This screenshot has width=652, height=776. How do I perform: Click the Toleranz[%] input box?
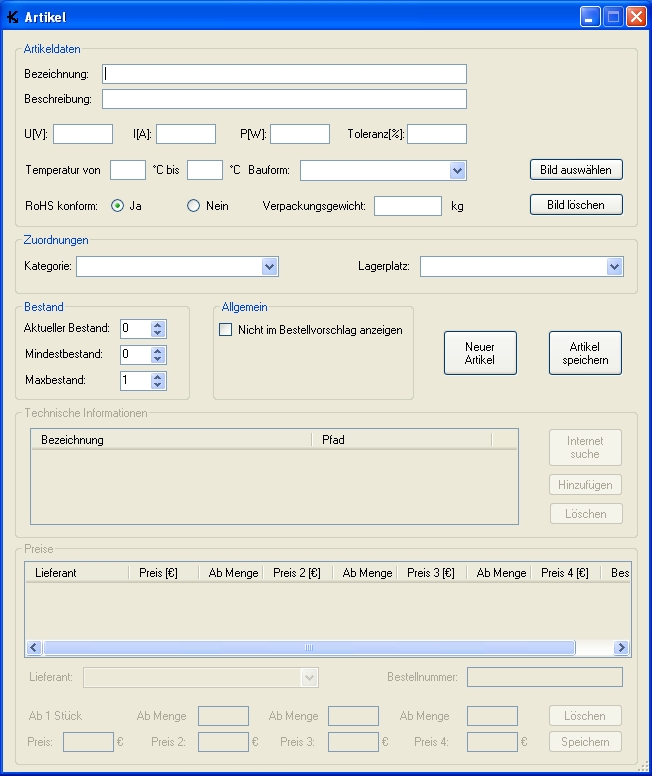pos(437,134)
